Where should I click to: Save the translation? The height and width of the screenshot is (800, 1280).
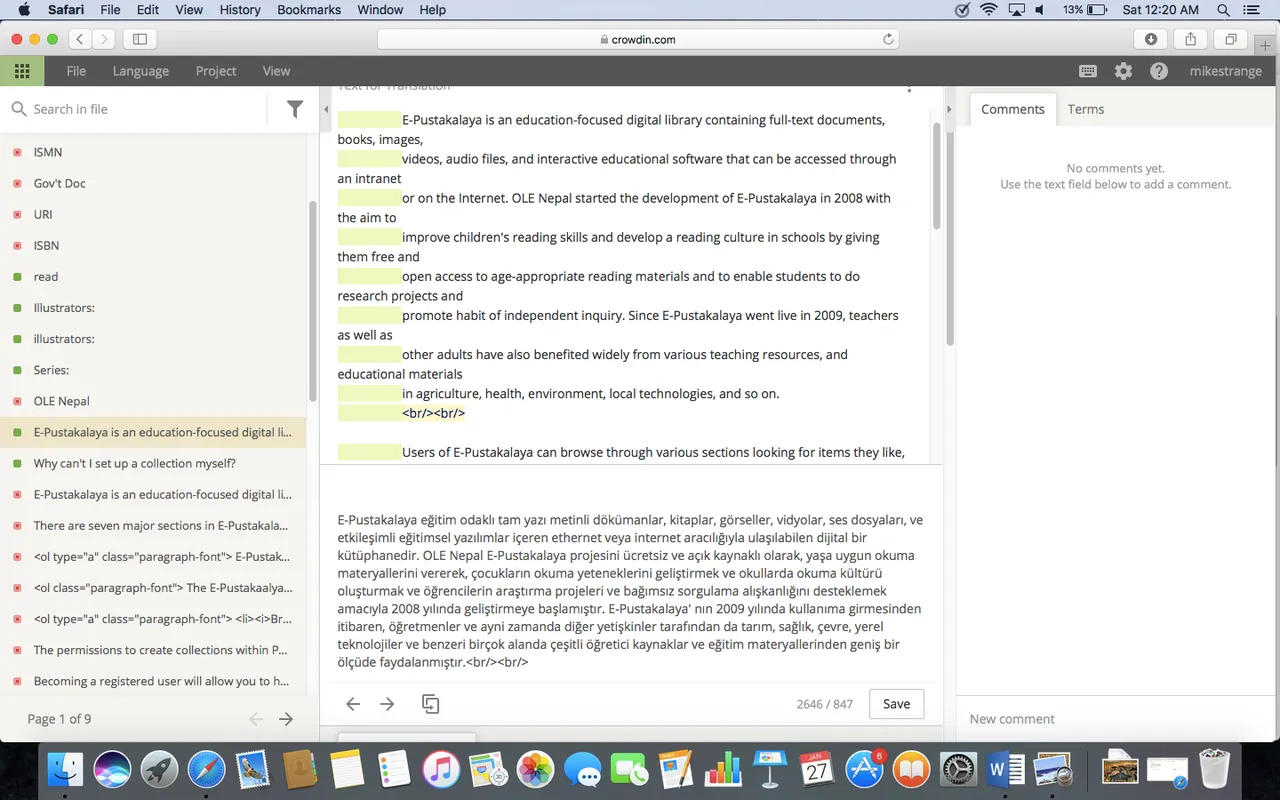click(897, 704)
